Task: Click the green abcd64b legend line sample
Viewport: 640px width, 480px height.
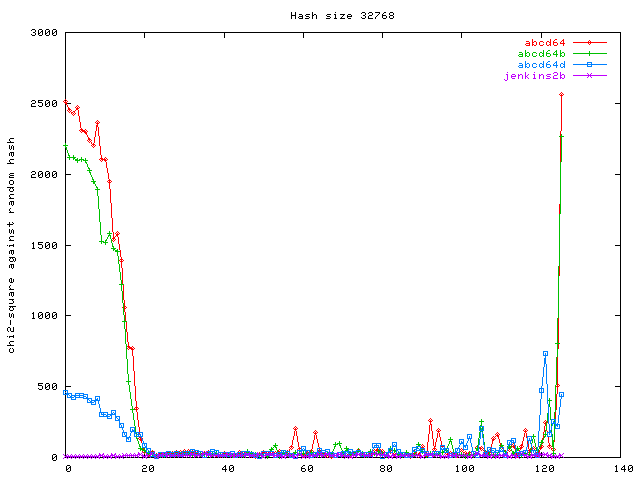Action: pos(590,53)
